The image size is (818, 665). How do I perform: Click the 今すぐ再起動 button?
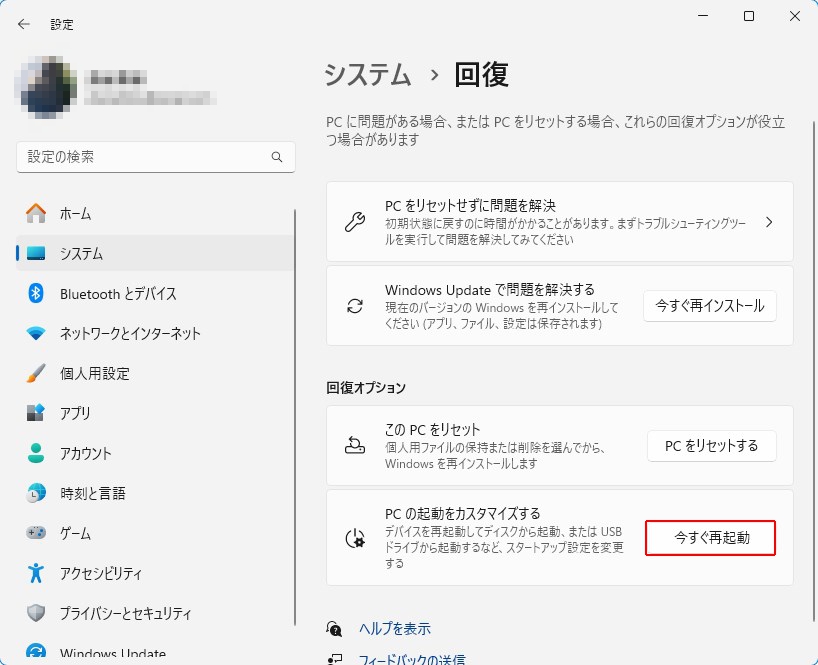710,538
